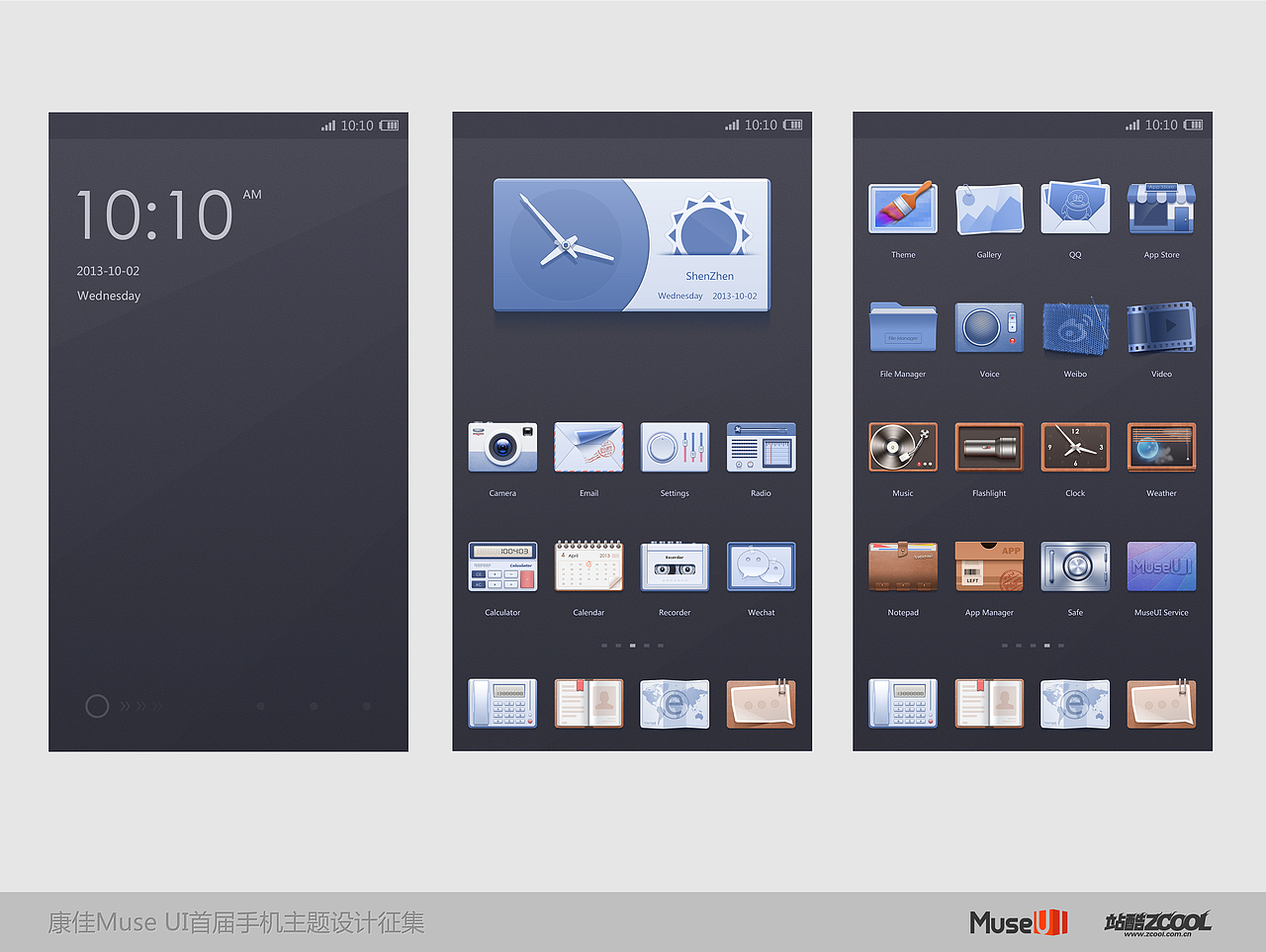Launch the Radio app icon
The height and width of the screenshot is (952, 1266).
761,447
